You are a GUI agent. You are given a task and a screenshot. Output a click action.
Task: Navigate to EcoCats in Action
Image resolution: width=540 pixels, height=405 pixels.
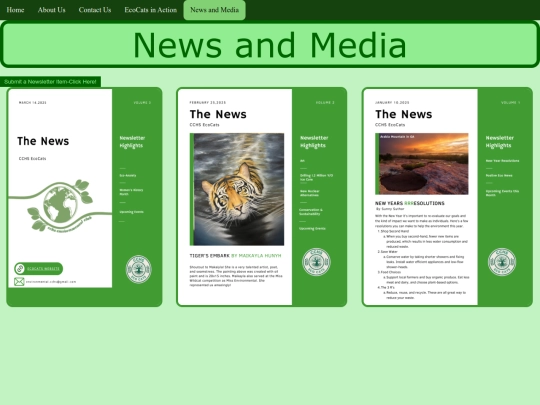pos(150,10)
